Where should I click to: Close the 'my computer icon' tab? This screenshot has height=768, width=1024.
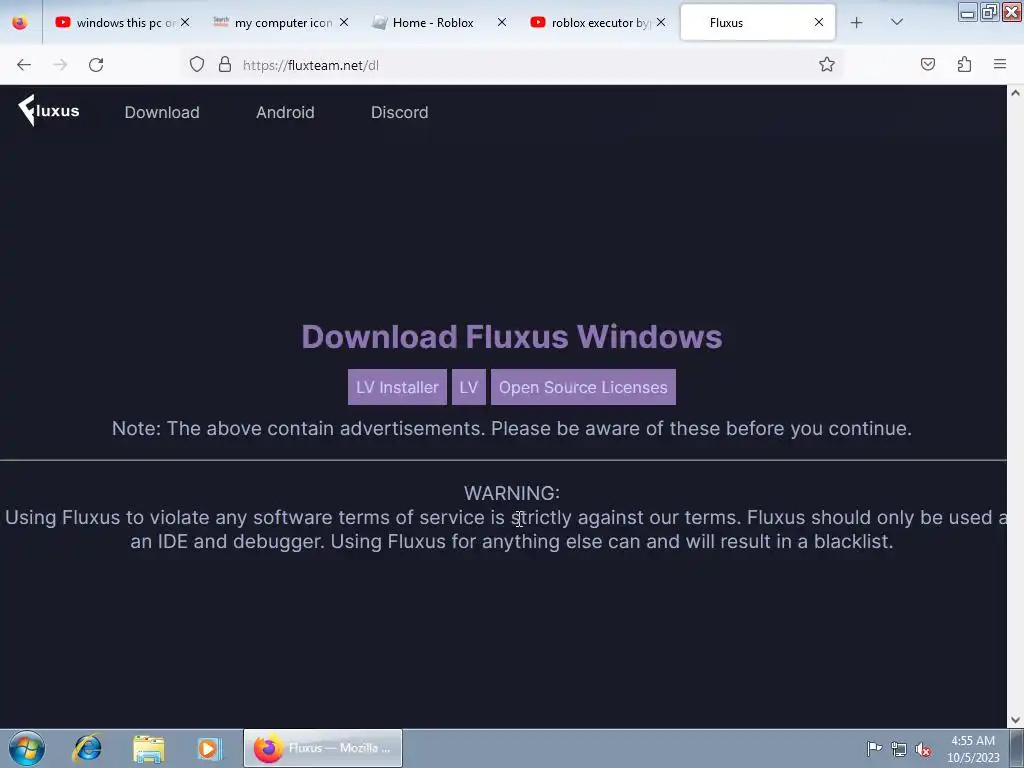(344, 22)
